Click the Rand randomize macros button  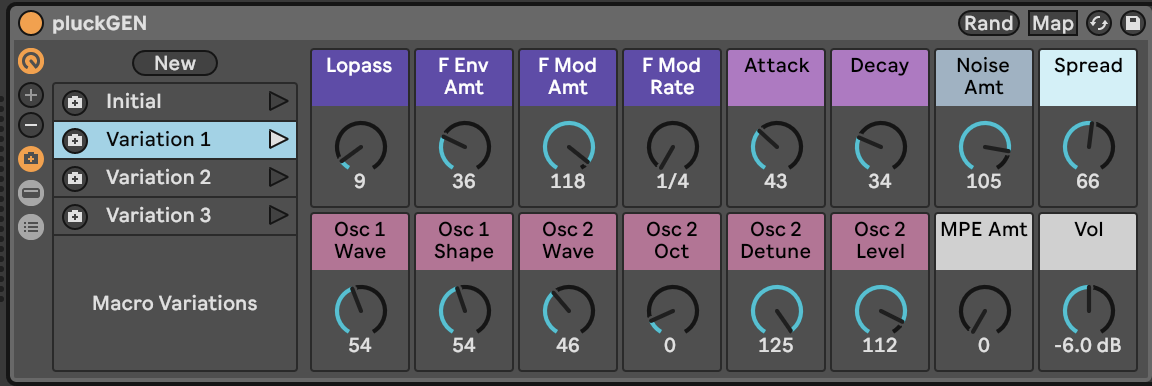[988, 24]
